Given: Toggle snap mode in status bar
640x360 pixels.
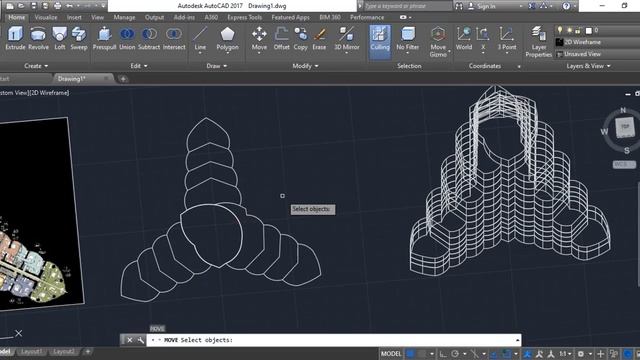Looking at the screenshot, I should (x=422, y=353).
